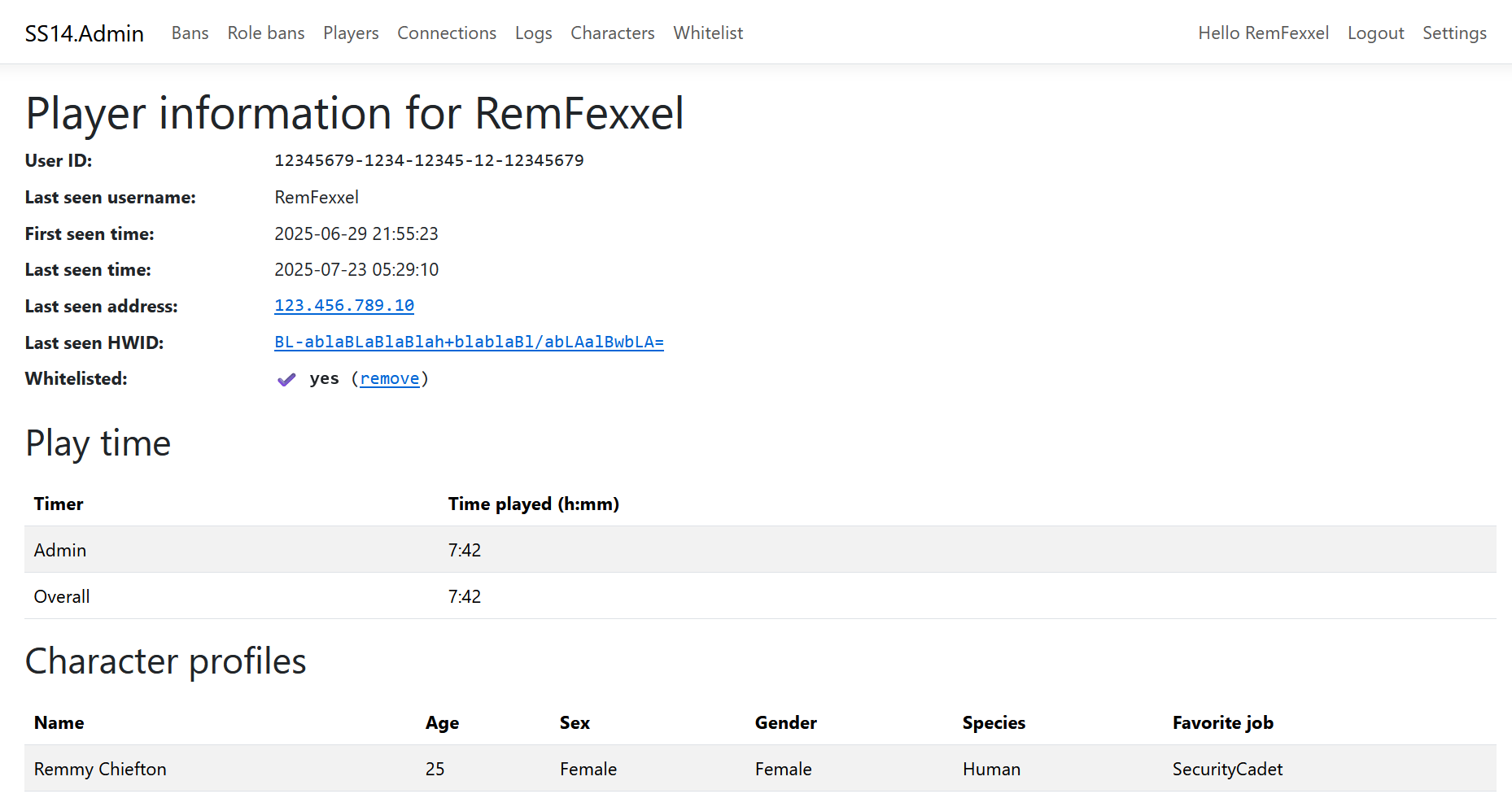
Task: Open the last seen HWID link
Action: pyautogui.click(x=469, y=342)
